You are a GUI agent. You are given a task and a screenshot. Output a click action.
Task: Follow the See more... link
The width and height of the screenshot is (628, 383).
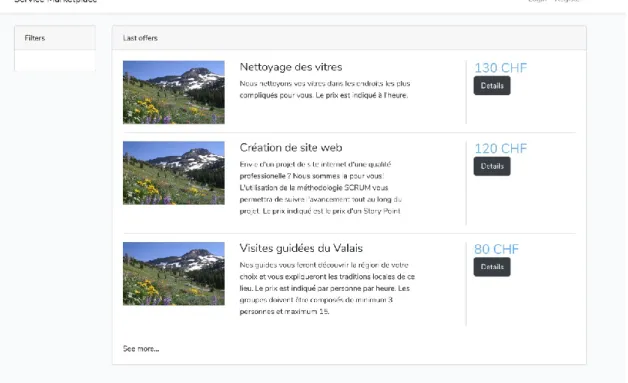[x=141, y=349]
